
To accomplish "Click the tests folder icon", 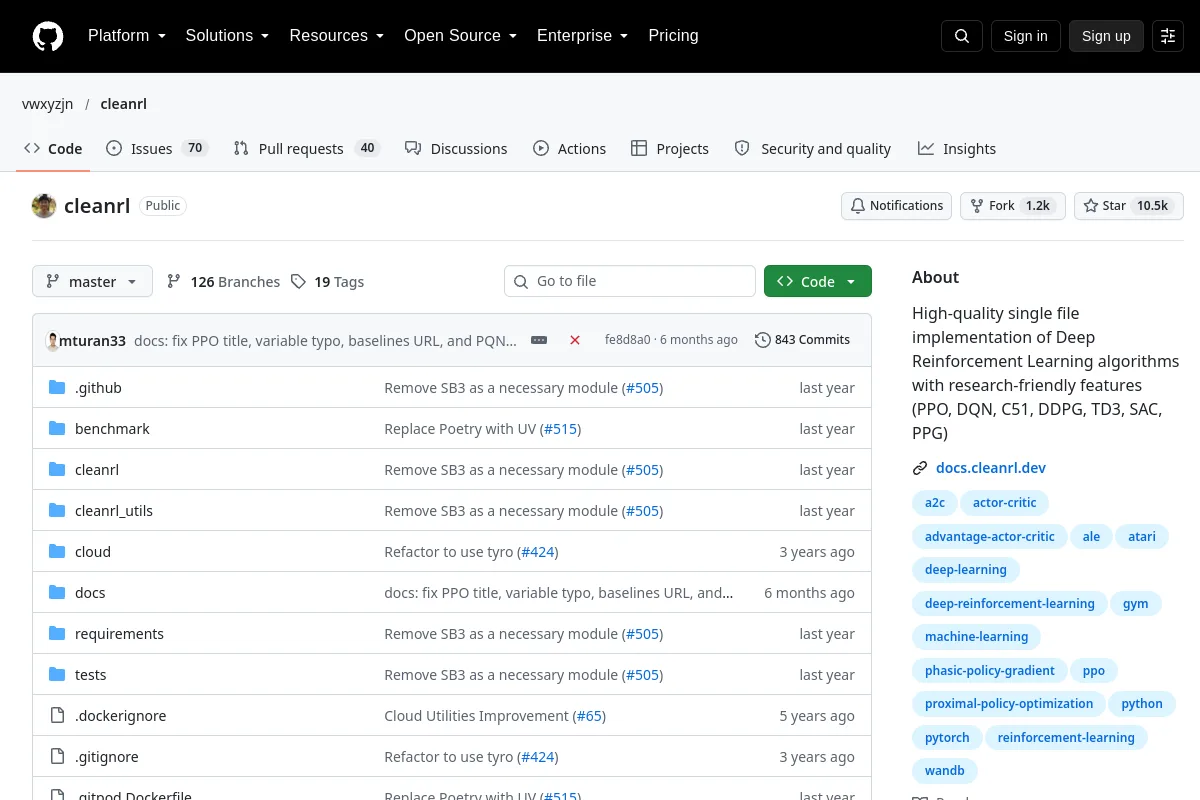I will [x=57, y=675].
